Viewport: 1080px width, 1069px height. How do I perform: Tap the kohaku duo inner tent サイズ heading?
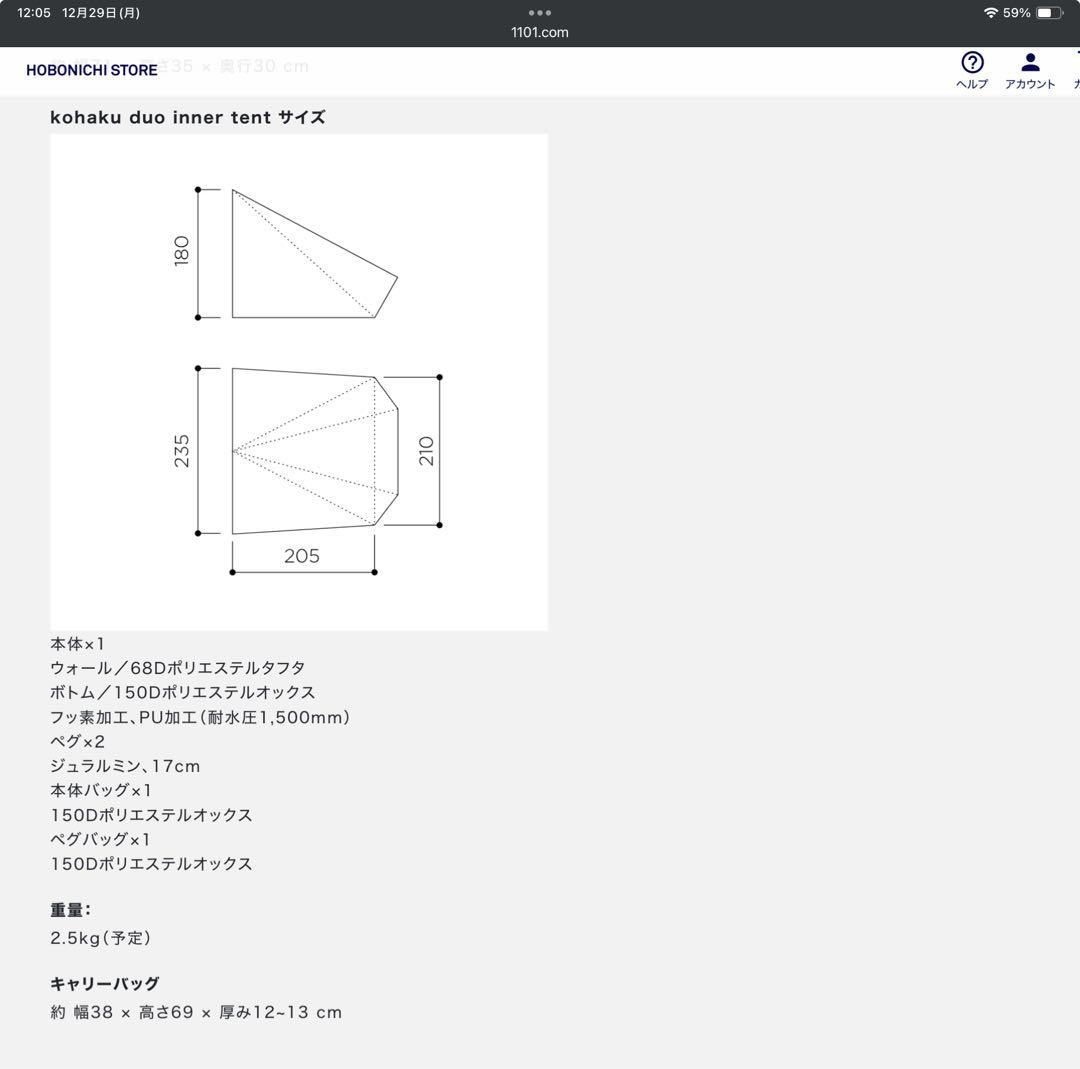point(188,117)
